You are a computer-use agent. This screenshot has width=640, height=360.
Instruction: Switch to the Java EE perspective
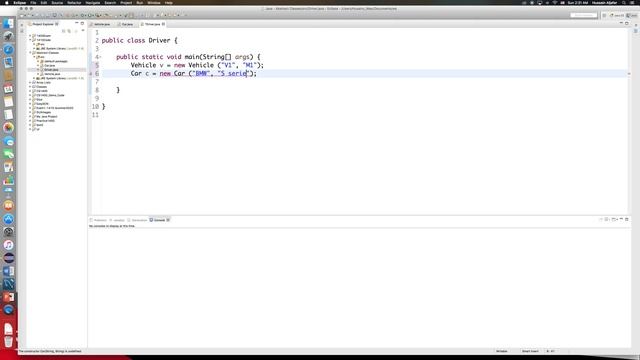click(617, 15)
